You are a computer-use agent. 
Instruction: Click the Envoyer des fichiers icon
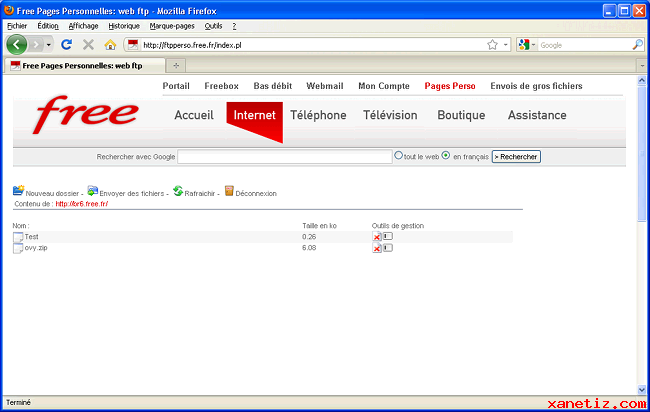[x=92, y=191]
